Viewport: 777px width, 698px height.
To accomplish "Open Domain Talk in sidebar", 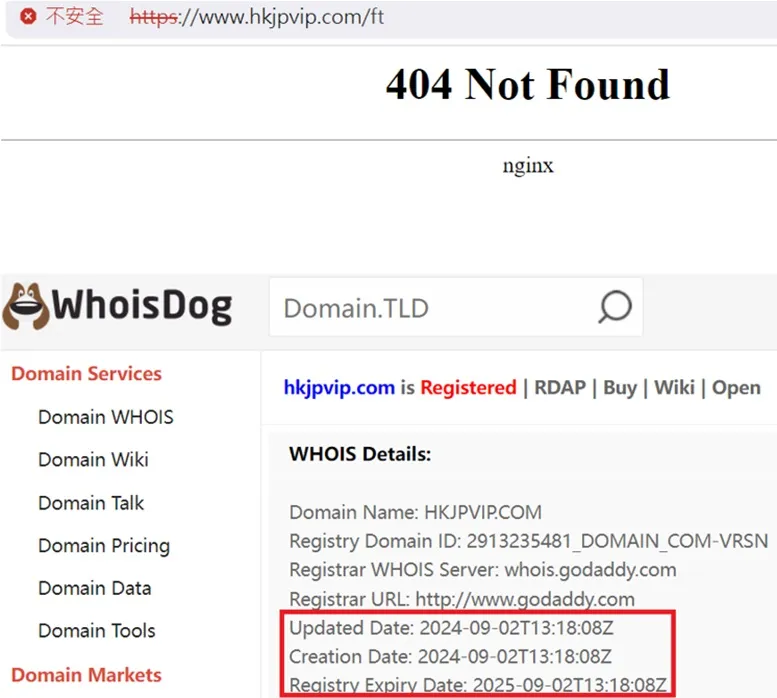I will click(91, 503).
